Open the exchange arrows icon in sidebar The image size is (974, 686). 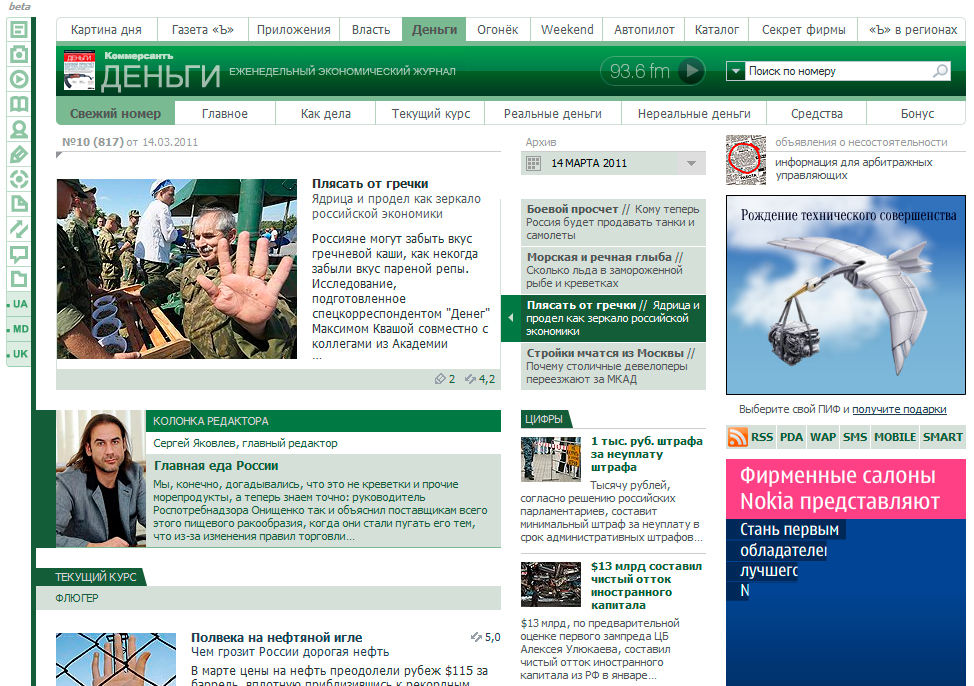click(19, 229)
